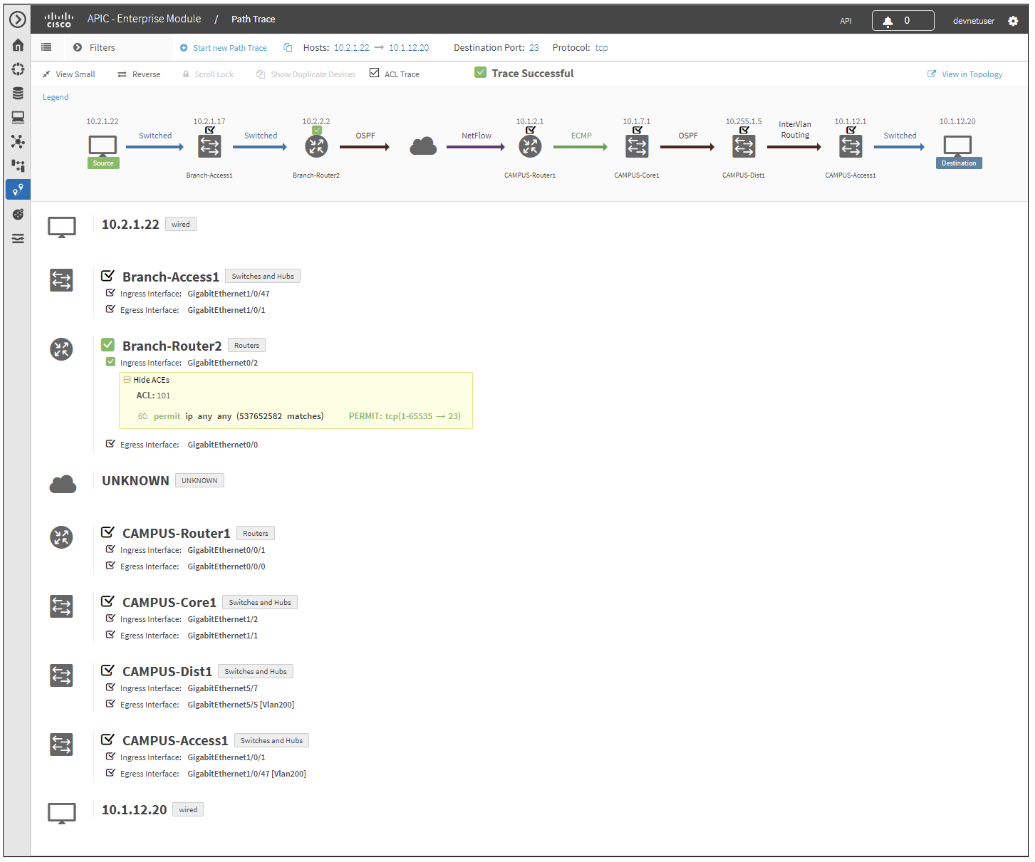Click Branch-Access1 switch icon in diagram

pyautogui.click(x=209, y=146)
